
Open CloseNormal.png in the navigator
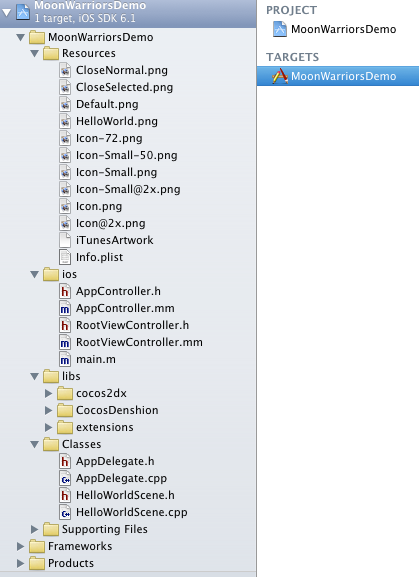tap(122, 70)
